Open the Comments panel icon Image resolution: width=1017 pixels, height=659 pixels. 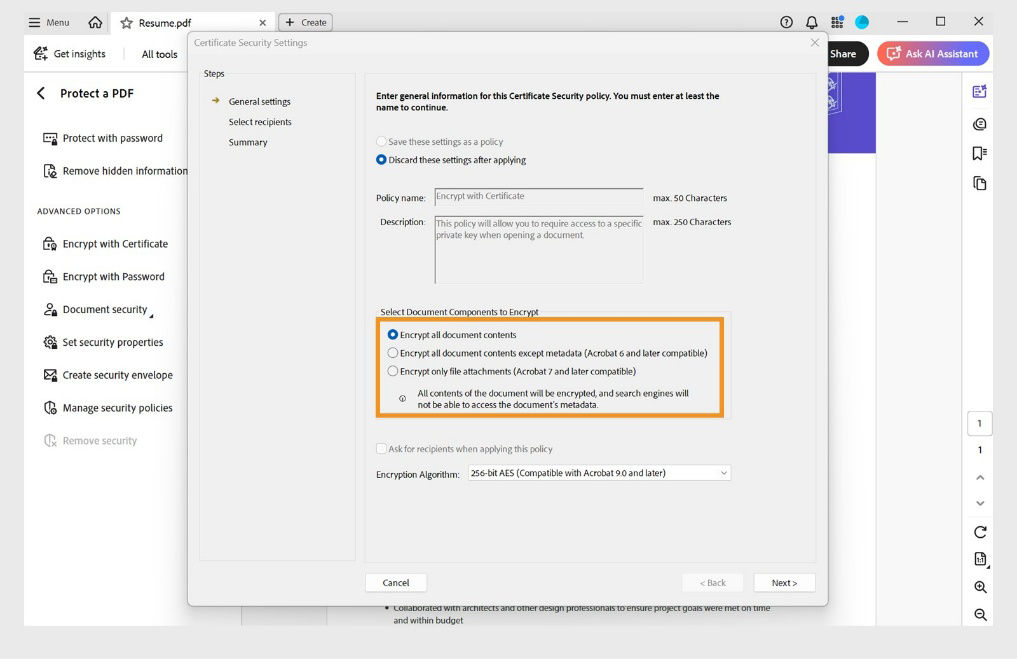click(979, 124)
